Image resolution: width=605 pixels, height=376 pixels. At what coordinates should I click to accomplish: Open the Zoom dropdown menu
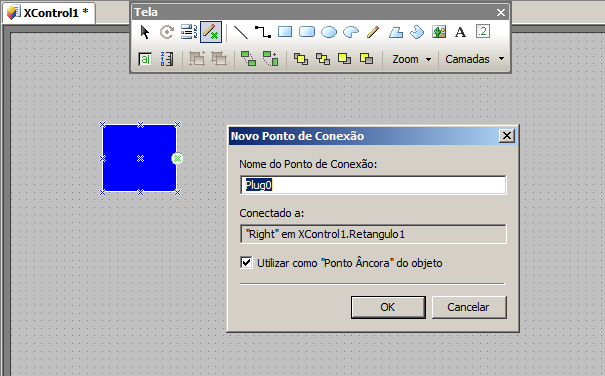click(x=411, y=59)
